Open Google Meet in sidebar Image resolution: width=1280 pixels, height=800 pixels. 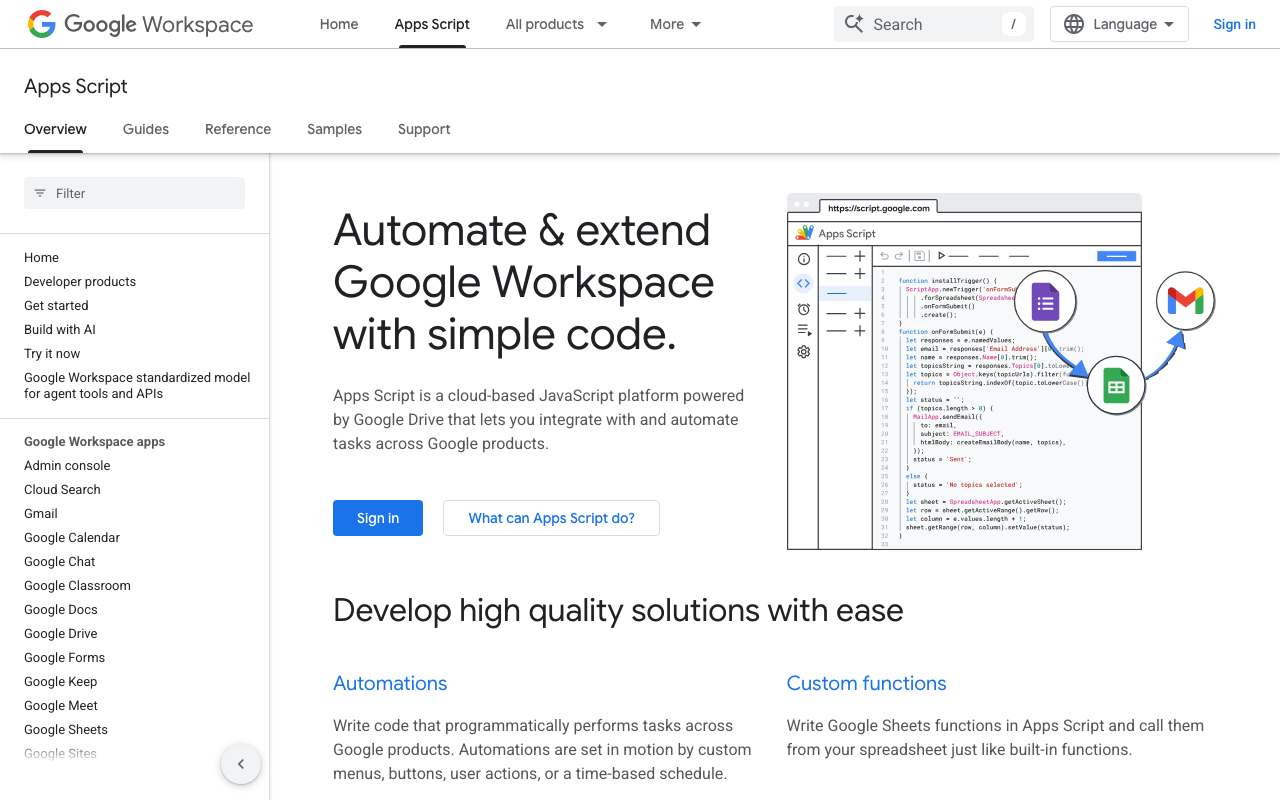point(61,706)
